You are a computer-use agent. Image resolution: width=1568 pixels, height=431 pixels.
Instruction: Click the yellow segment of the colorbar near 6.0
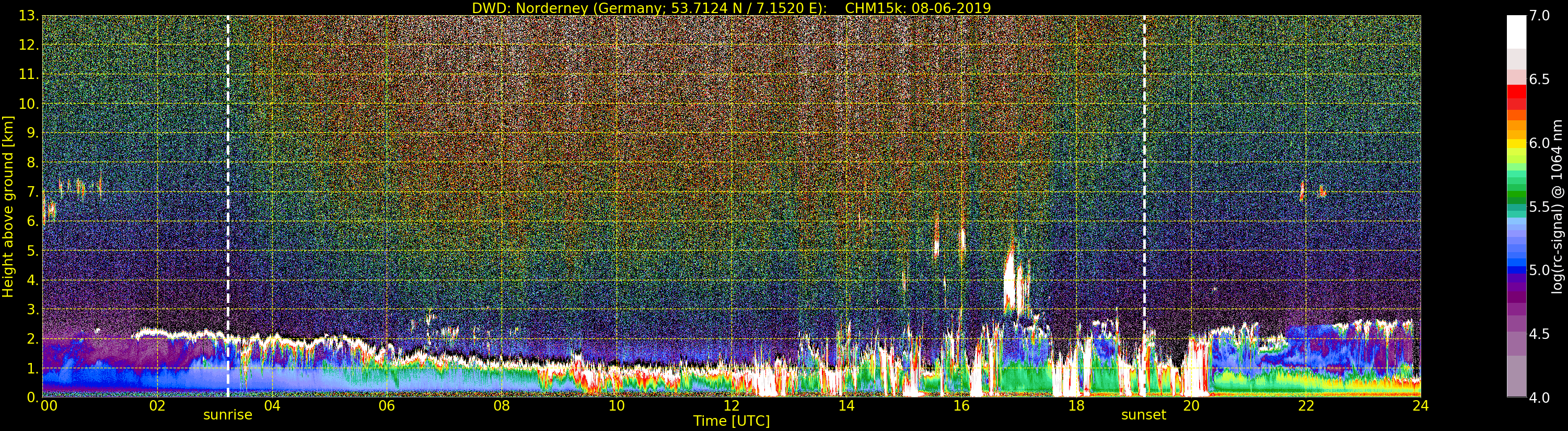[1516, 144]
